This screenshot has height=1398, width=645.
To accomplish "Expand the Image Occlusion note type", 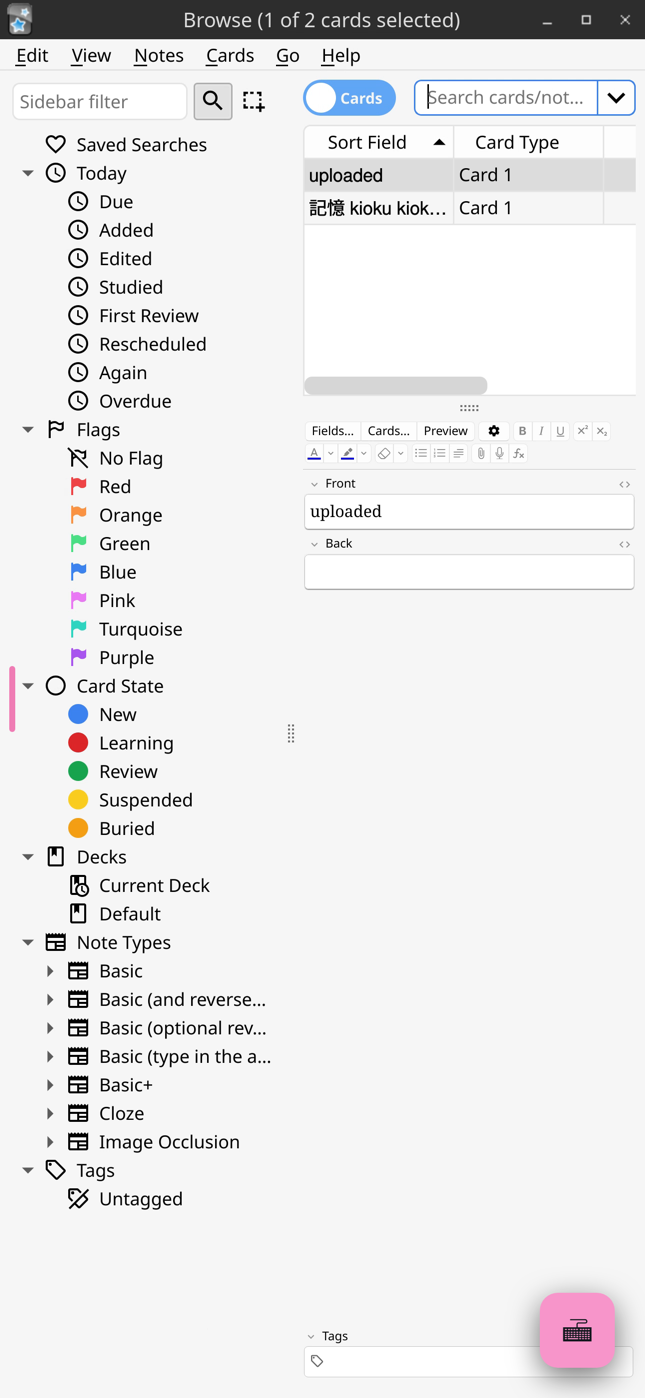I will (x=51, y=1142).
